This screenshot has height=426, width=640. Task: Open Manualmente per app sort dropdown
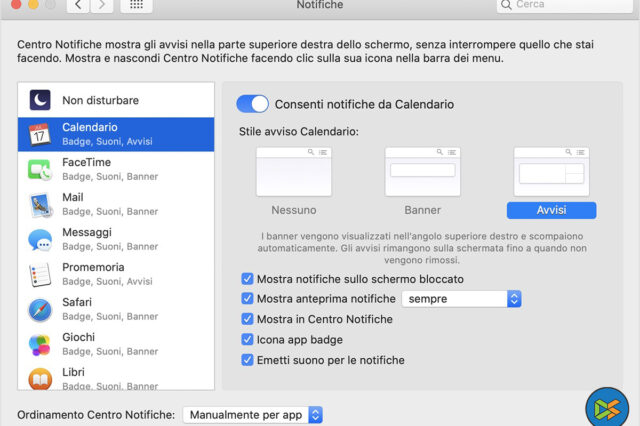point(253,415)
